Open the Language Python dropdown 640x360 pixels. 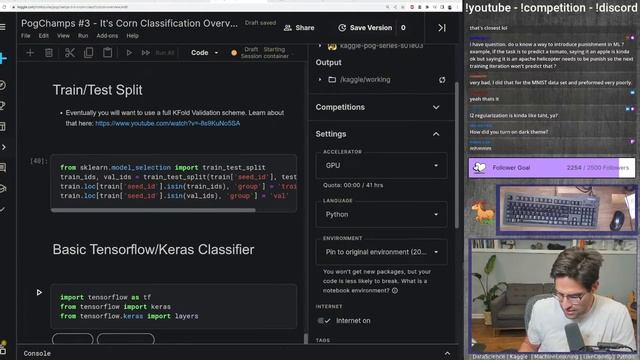pos(381,214)
